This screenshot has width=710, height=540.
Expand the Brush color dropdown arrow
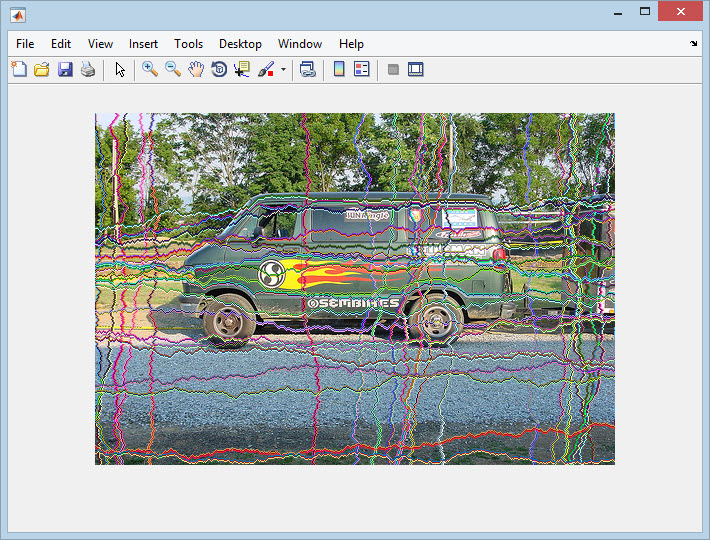tap(283, 69)
